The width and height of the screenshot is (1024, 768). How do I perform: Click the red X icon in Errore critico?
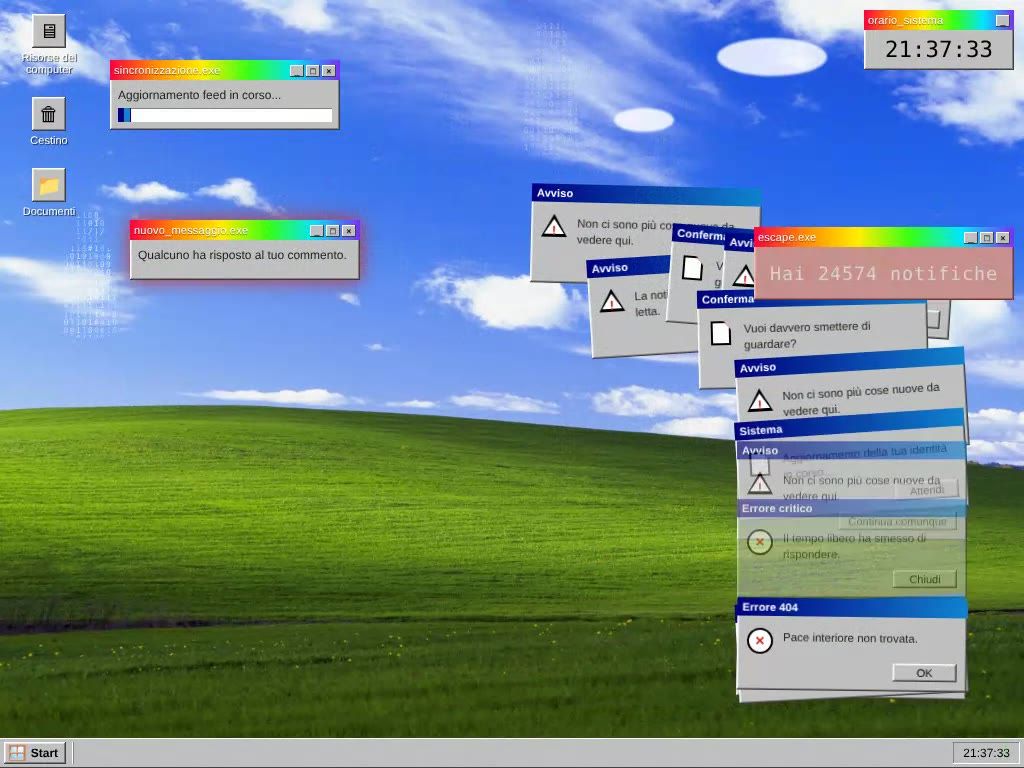760,542
